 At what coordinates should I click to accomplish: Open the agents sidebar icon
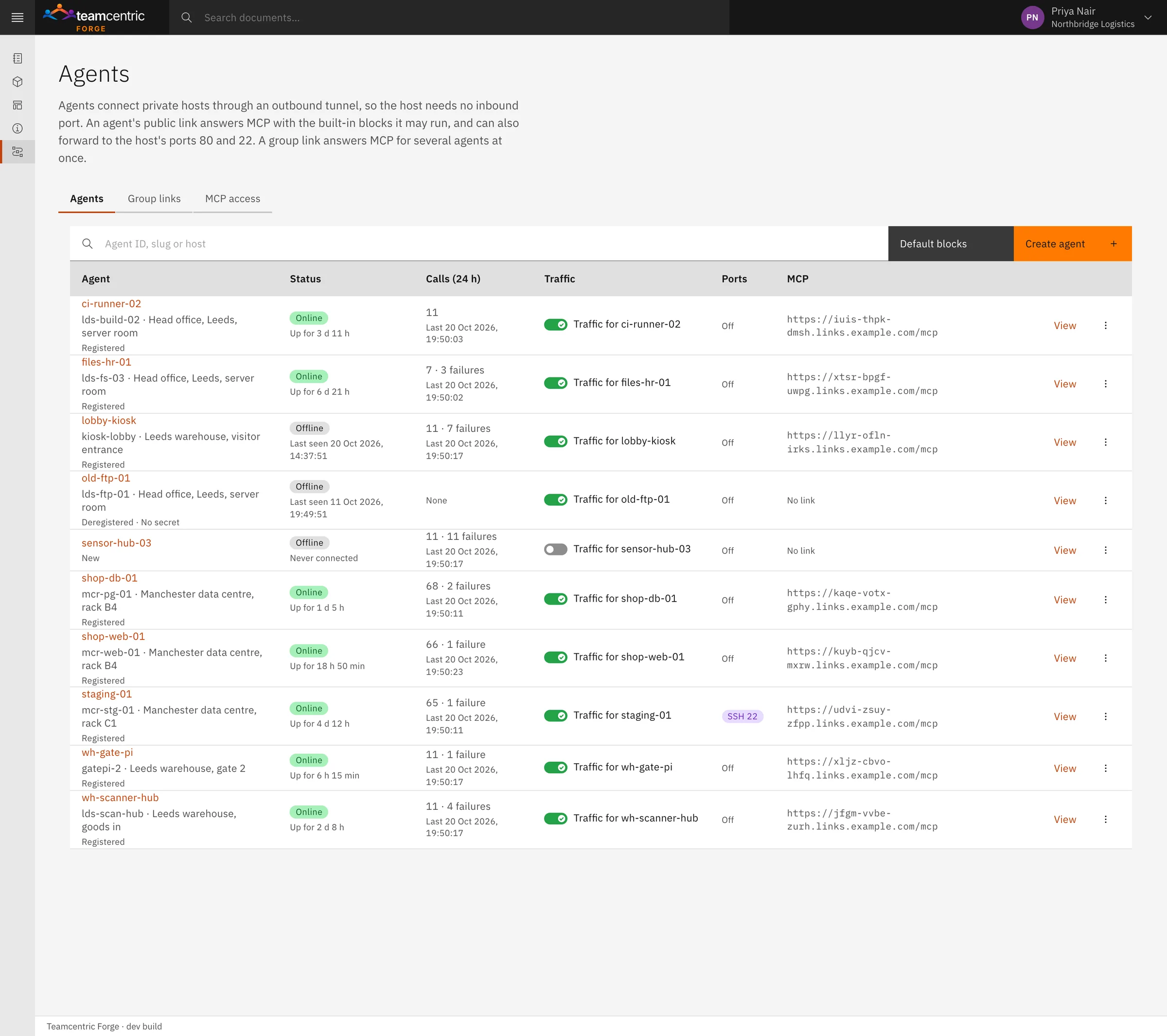click(x=18, y=152)
